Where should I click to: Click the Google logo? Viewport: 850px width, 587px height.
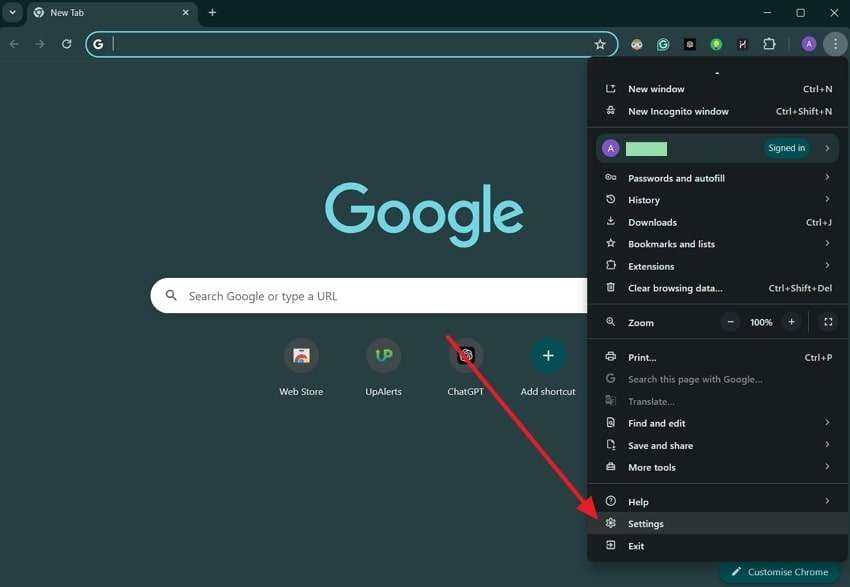[424, 214]
